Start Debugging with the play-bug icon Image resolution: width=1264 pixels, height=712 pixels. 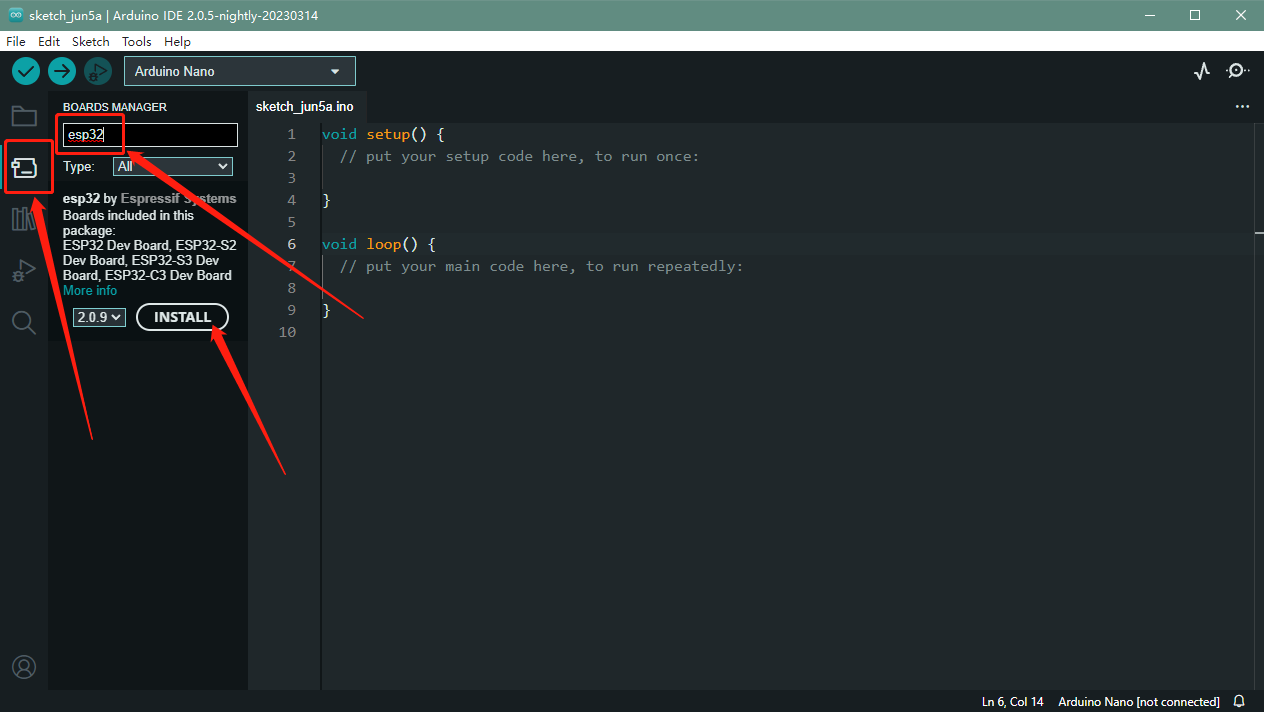tap(97, 71)
